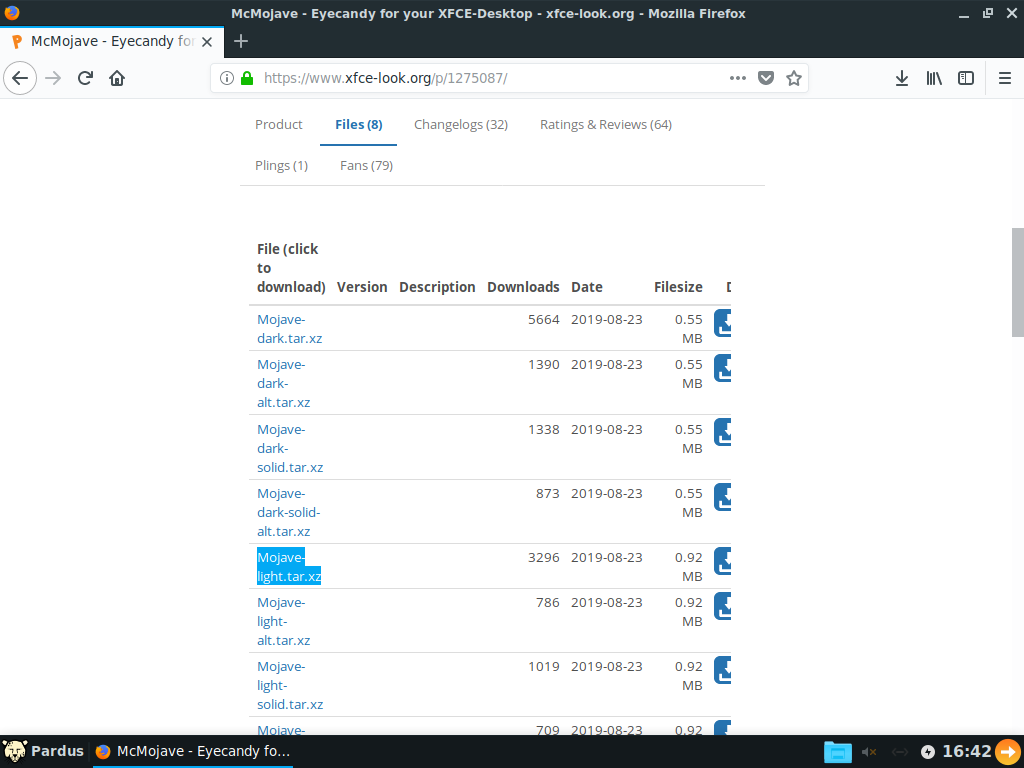
Task: Click download icon for Mojave-dark-alt.tar.xz
Action: [x=722, y=368]
